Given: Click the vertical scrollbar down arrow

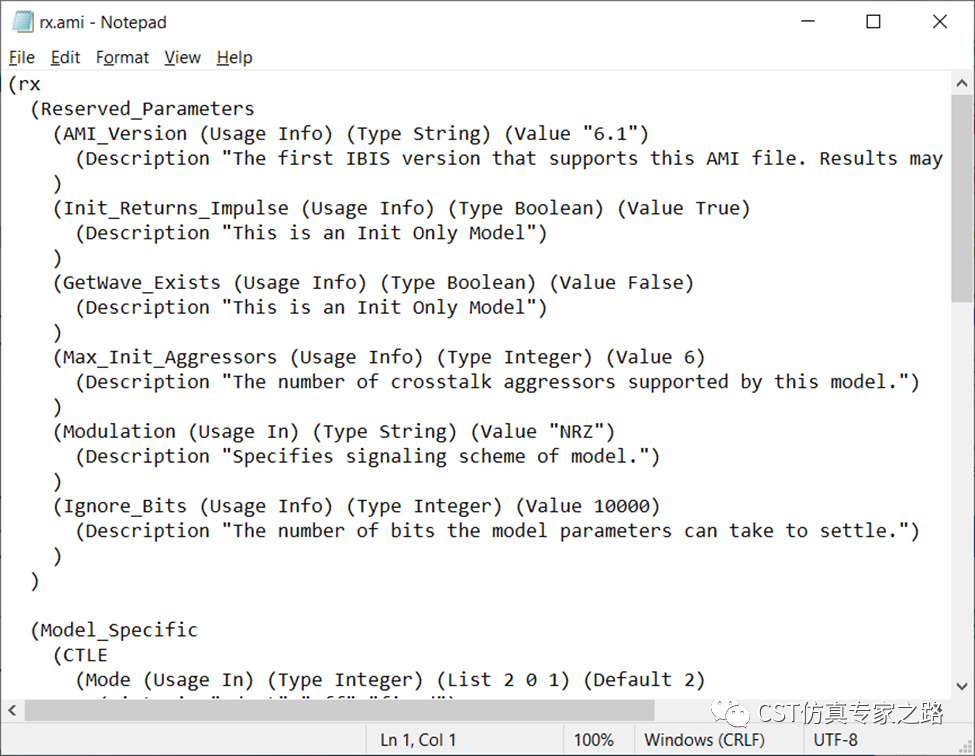Looking at the screenshot, I should tap(962, 687).
